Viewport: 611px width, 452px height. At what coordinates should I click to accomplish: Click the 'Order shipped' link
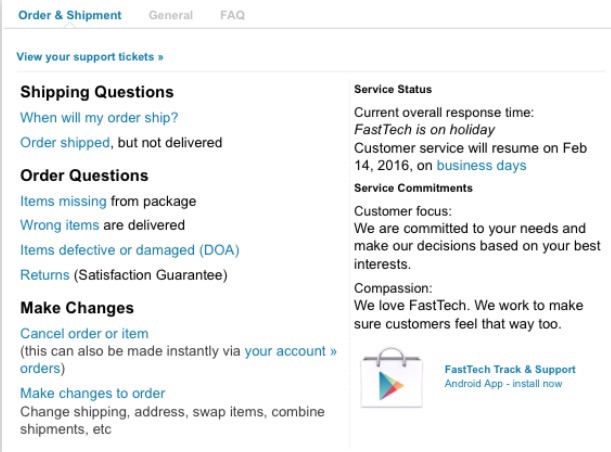65,143
